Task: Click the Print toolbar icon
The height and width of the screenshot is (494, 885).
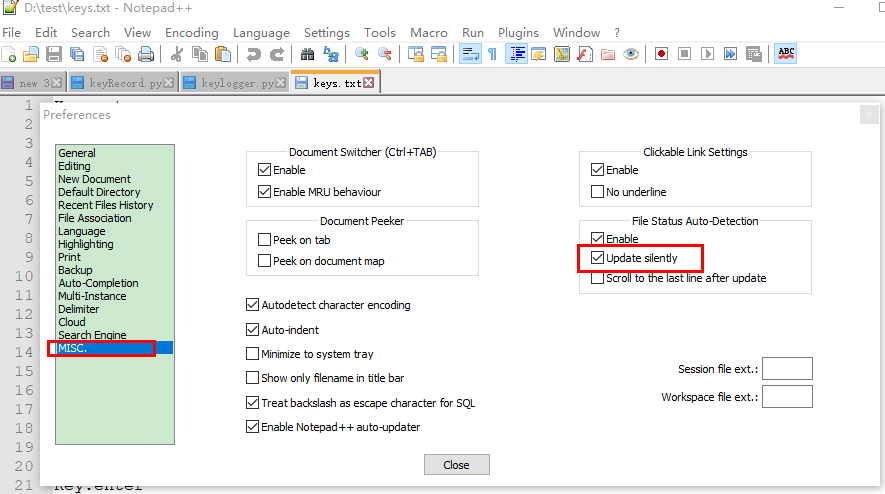Action: pyautogui.click(x=146, y=54)
